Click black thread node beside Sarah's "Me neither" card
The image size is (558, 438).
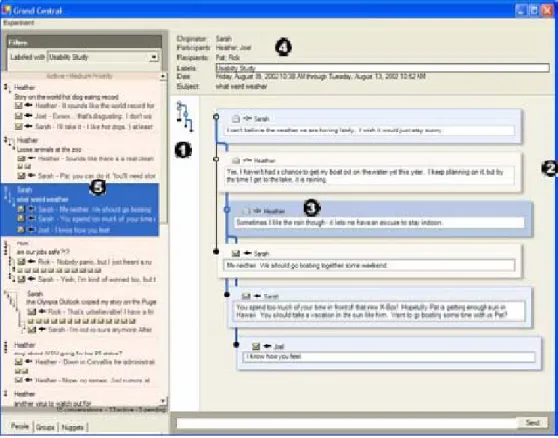[216, 252]
